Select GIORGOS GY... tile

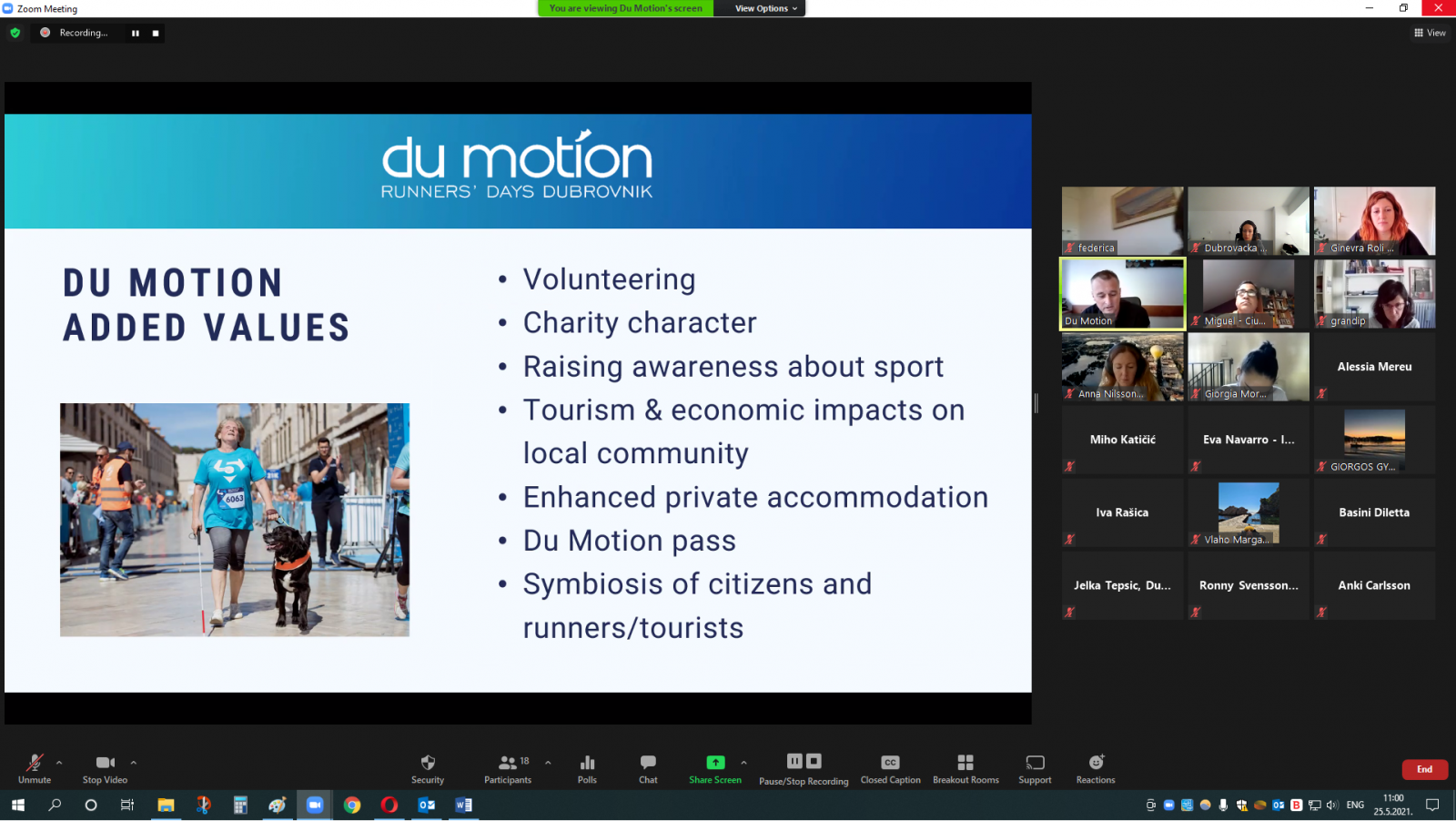tap(1374, 440)
